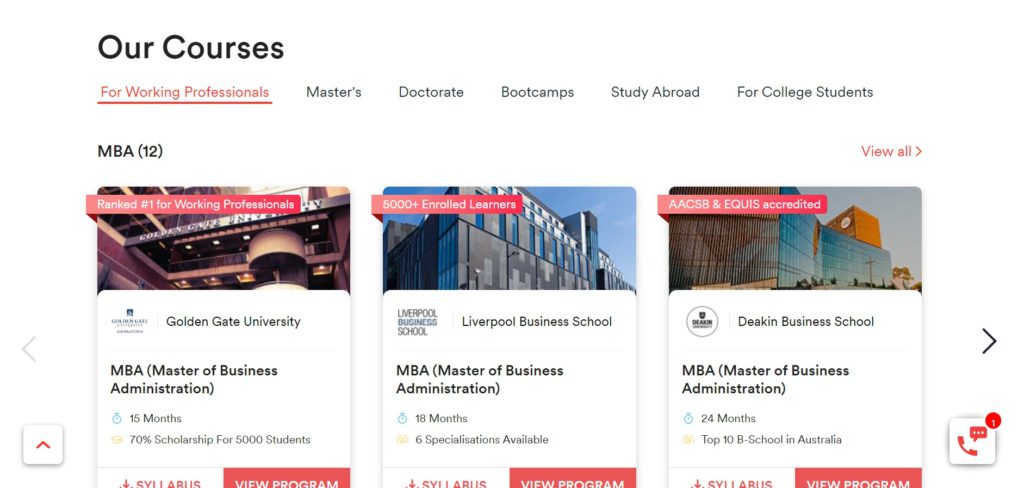The width and height of the screenshot is (1024, 488).
Task: Select the Master's tab
Action: pyautogui.click(x=334, y=92)
